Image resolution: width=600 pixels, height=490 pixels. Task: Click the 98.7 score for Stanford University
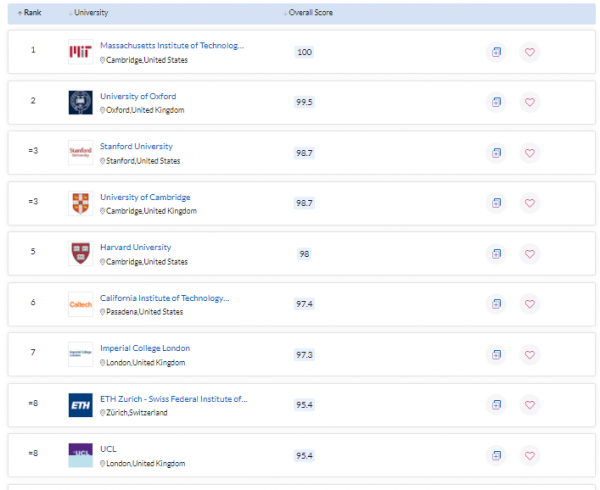[304, 153]
